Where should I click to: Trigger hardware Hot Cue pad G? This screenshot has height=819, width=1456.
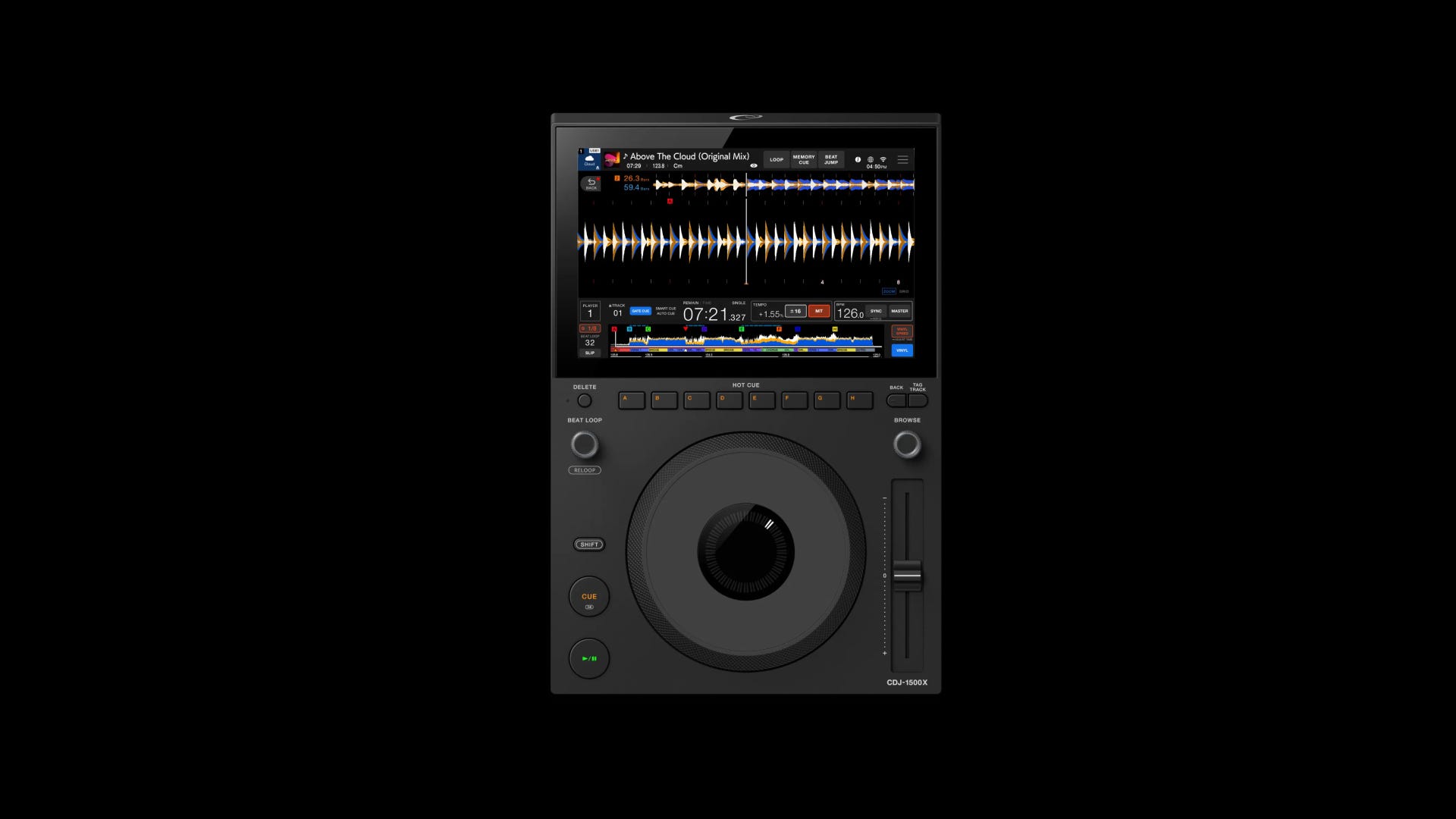pyautogui.click(x=827, y=400)
